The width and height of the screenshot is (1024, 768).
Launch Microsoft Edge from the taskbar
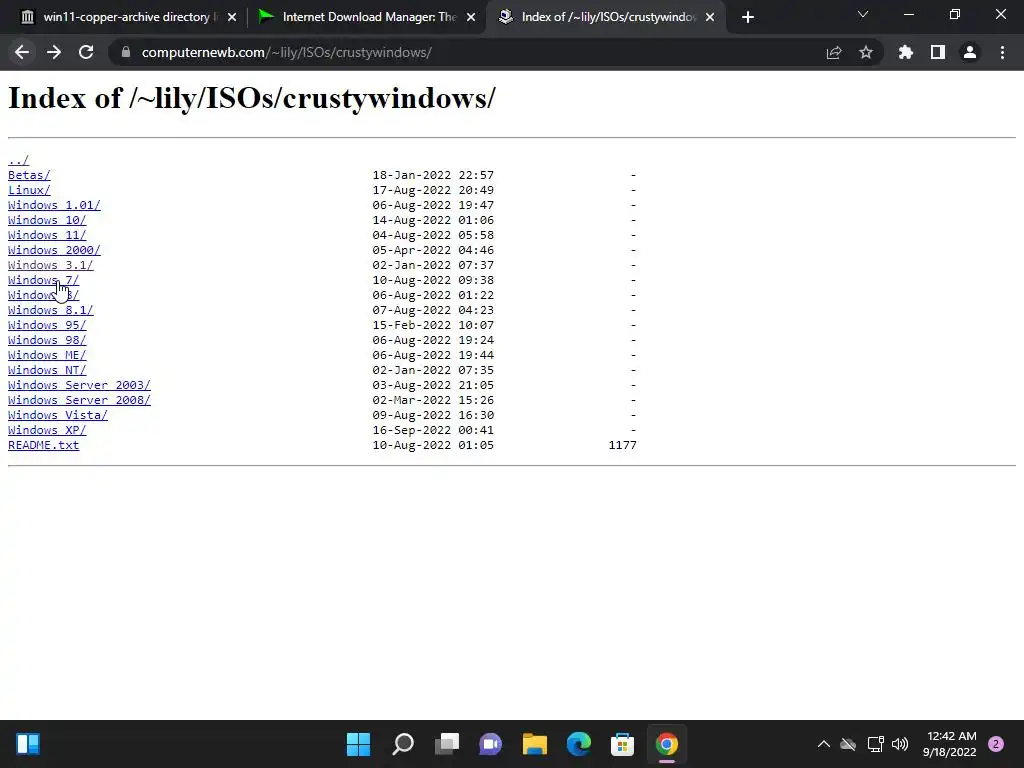[x=579, y=744]
